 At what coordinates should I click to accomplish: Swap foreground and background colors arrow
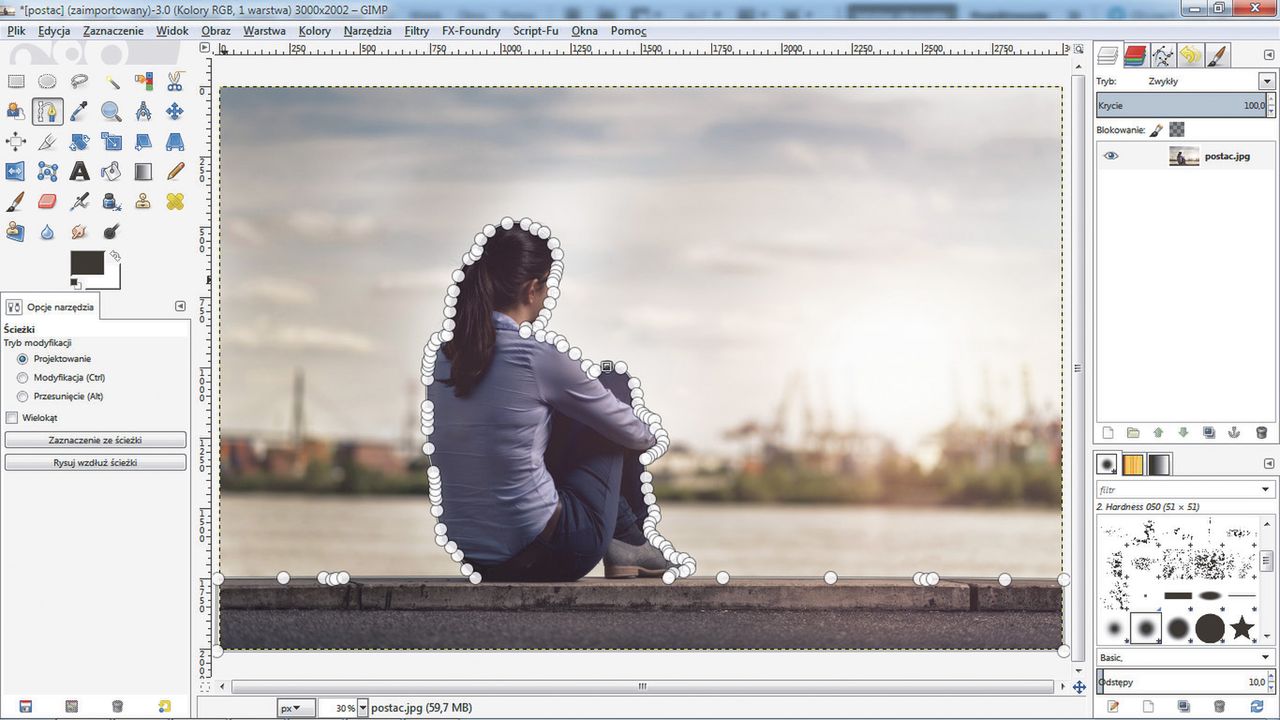[115, 256]
